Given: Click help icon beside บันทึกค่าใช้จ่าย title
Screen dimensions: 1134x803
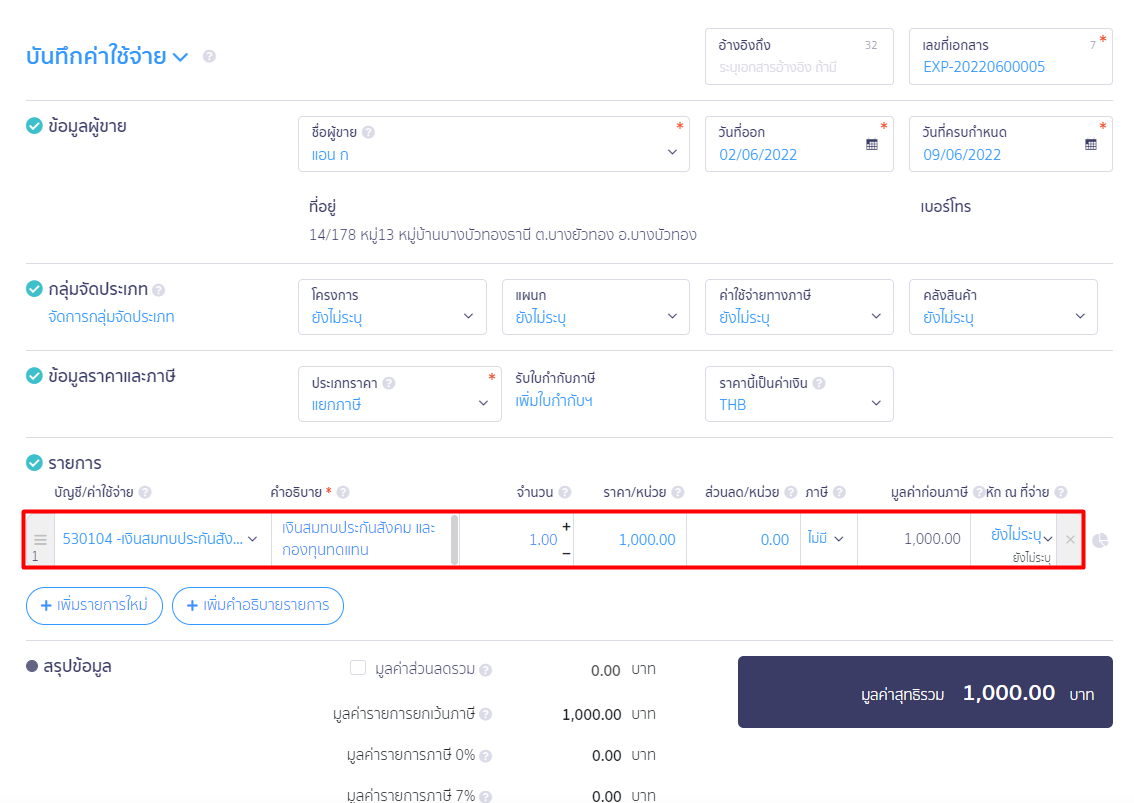Looking at the screenshot, I should click(x=209, y=56).
